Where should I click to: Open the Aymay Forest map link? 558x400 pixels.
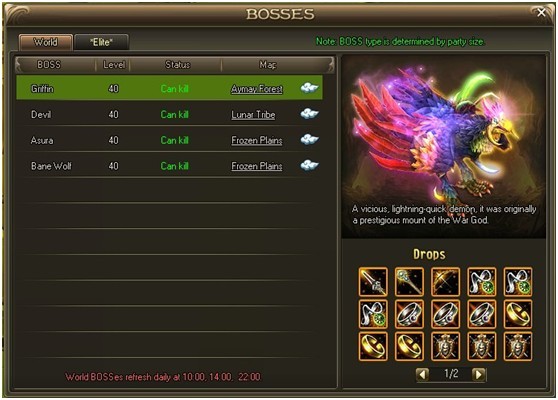(x=257, y=89)
